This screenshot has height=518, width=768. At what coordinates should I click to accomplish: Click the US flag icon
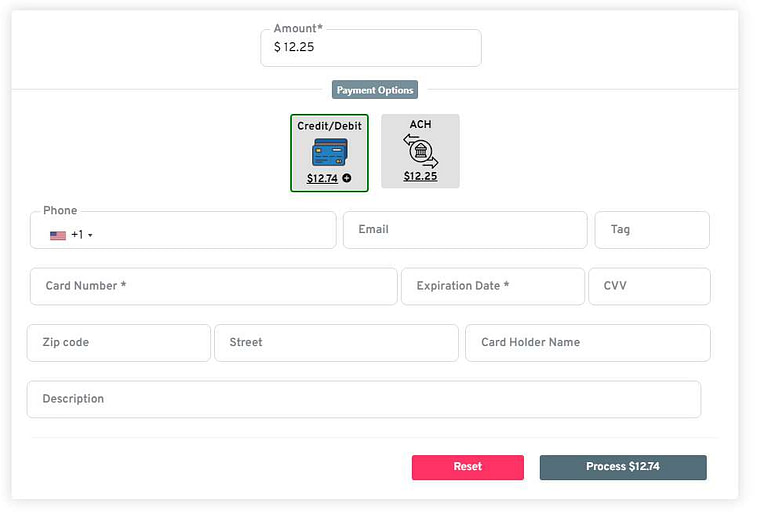pyautogui.click(x=58, y=235)
